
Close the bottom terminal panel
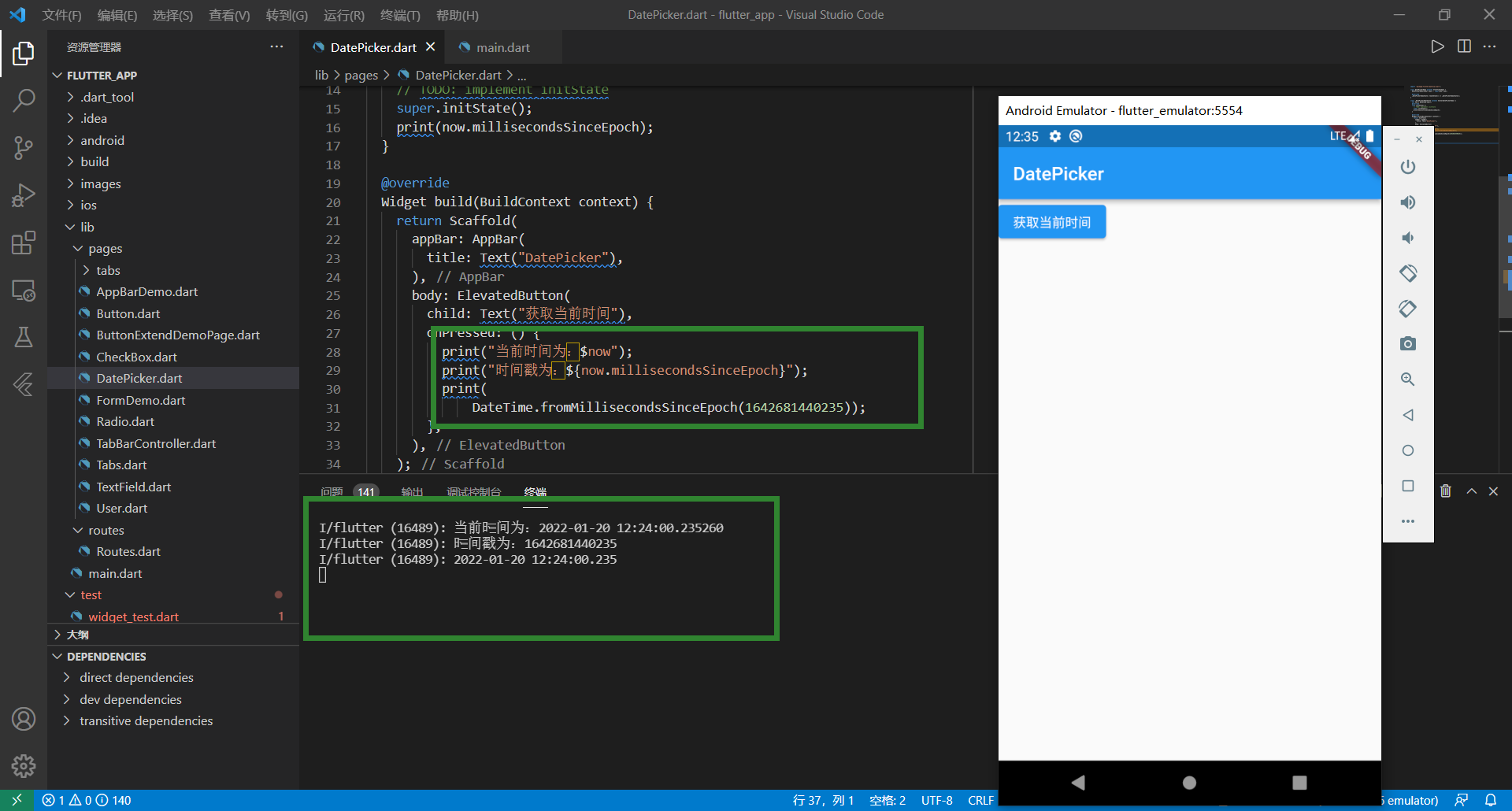[1493, 491]
